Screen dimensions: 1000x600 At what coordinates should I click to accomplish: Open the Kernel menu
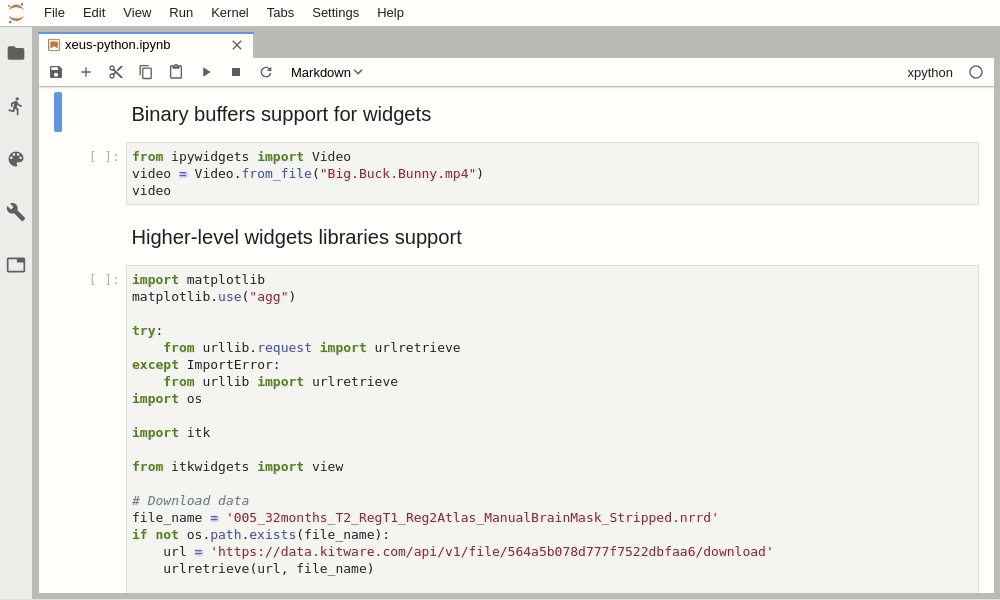[230, 12]
